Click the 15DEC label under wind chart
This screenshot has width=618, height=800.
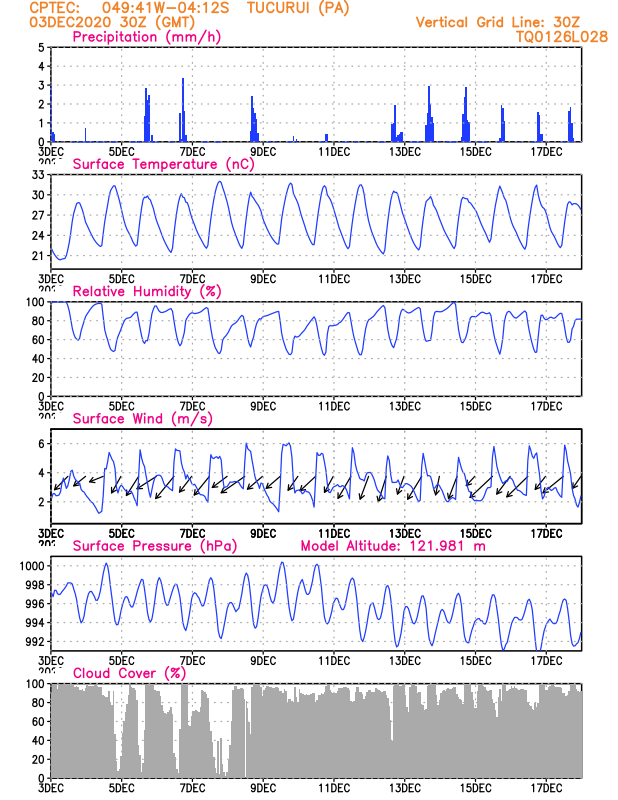(x=476, y=534)
